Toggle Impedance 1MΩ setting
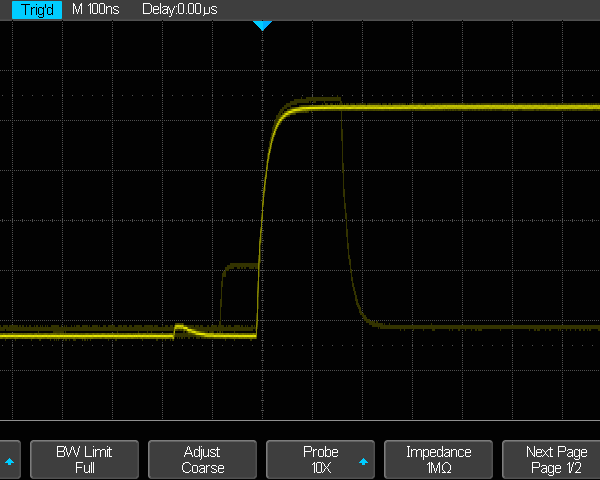The image size is (600, 480). pyautogui.click(x=438, y=460)
